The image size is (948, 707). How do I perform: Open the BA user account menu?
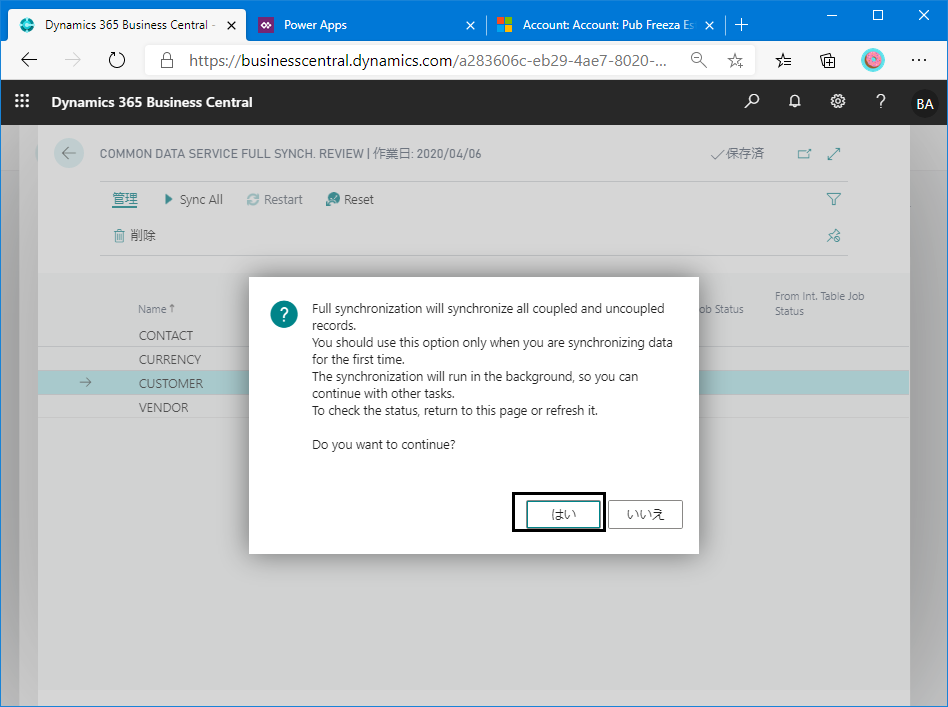pyautogui.click(x=924, y=103)
